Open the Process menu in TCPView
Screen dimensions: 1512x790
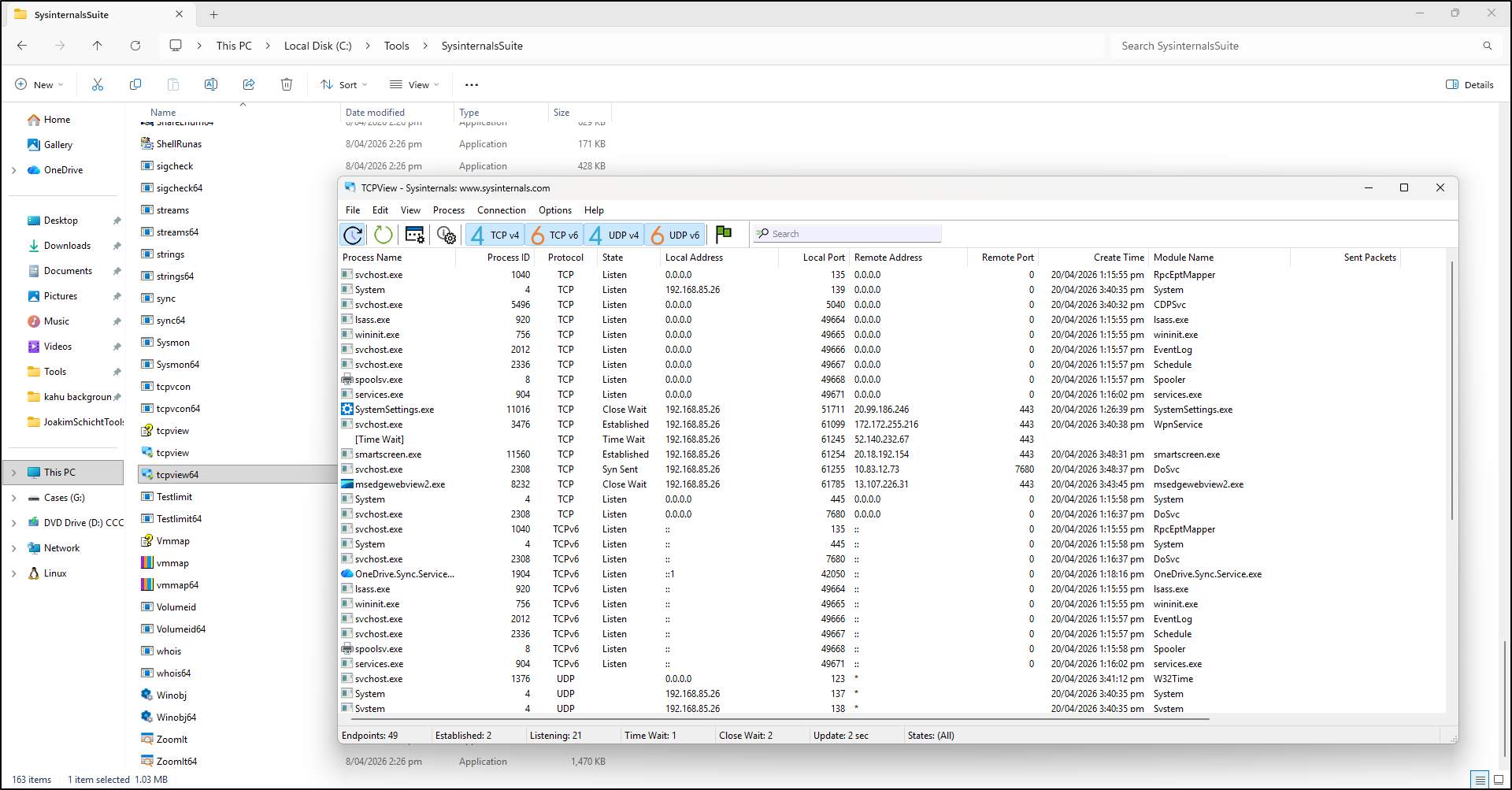click(449, 210)
